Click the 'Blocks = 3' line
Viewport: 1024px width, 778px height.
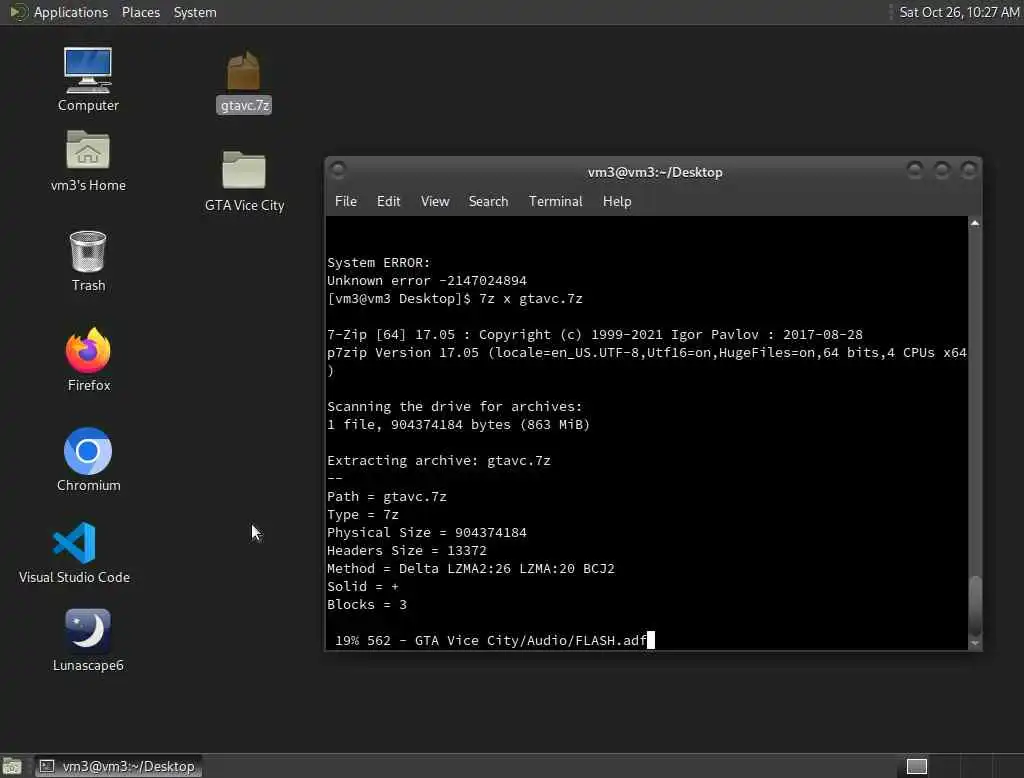click(x=366, y=604)
